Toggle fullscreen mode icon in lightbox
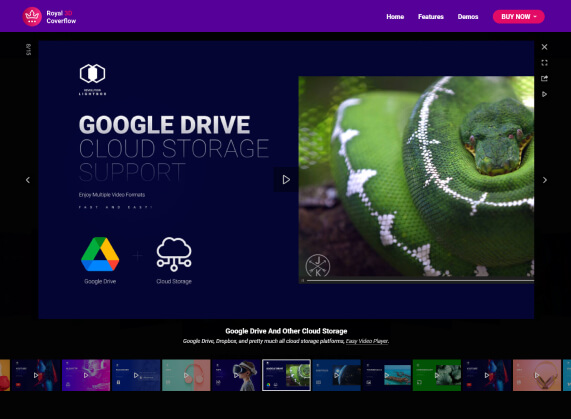571x419 pixels. (544, 63)
